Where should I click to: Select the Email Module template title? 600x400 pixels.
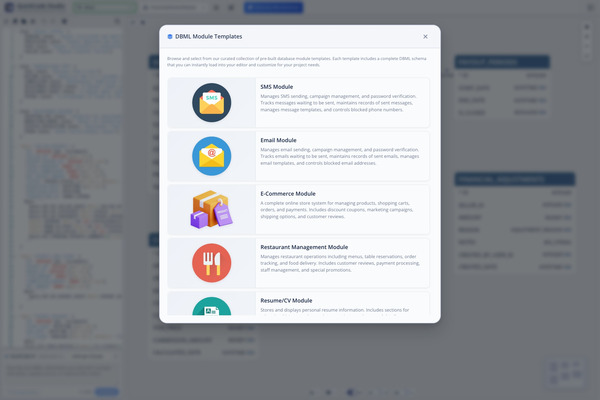tap(278, 140)
